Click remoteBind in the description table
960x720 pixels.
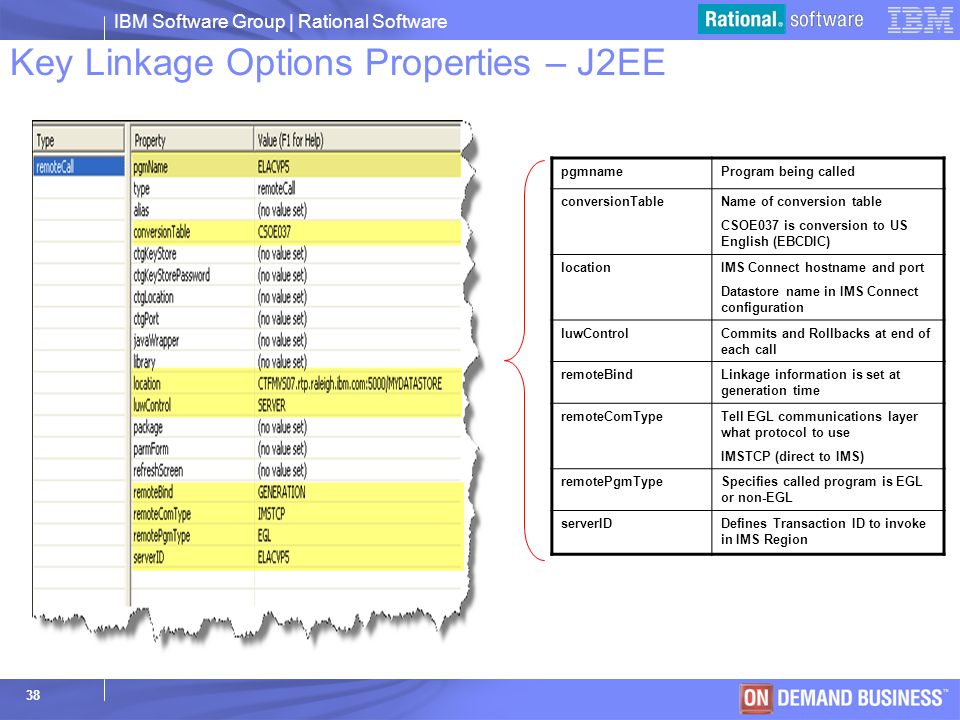(x=597, y=375)
